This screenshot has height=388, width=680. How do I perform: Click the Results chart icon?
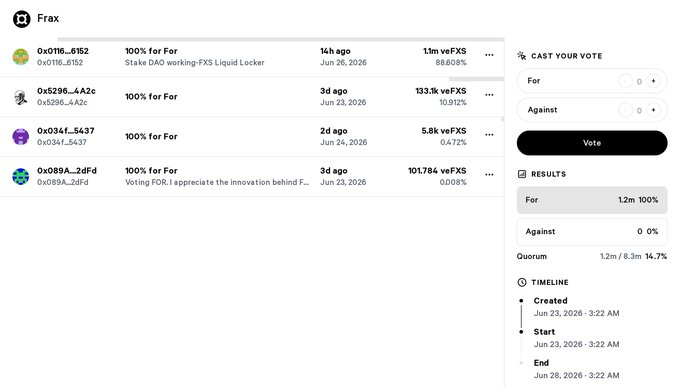(x=522, y=174)
